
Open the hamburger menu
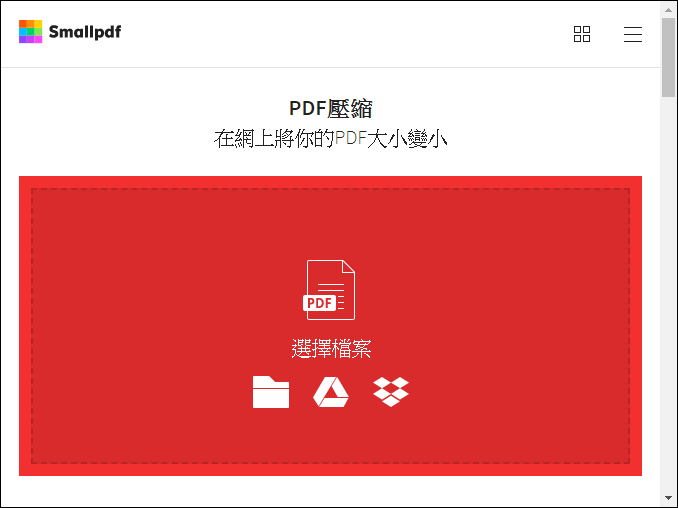coord(633,34)
